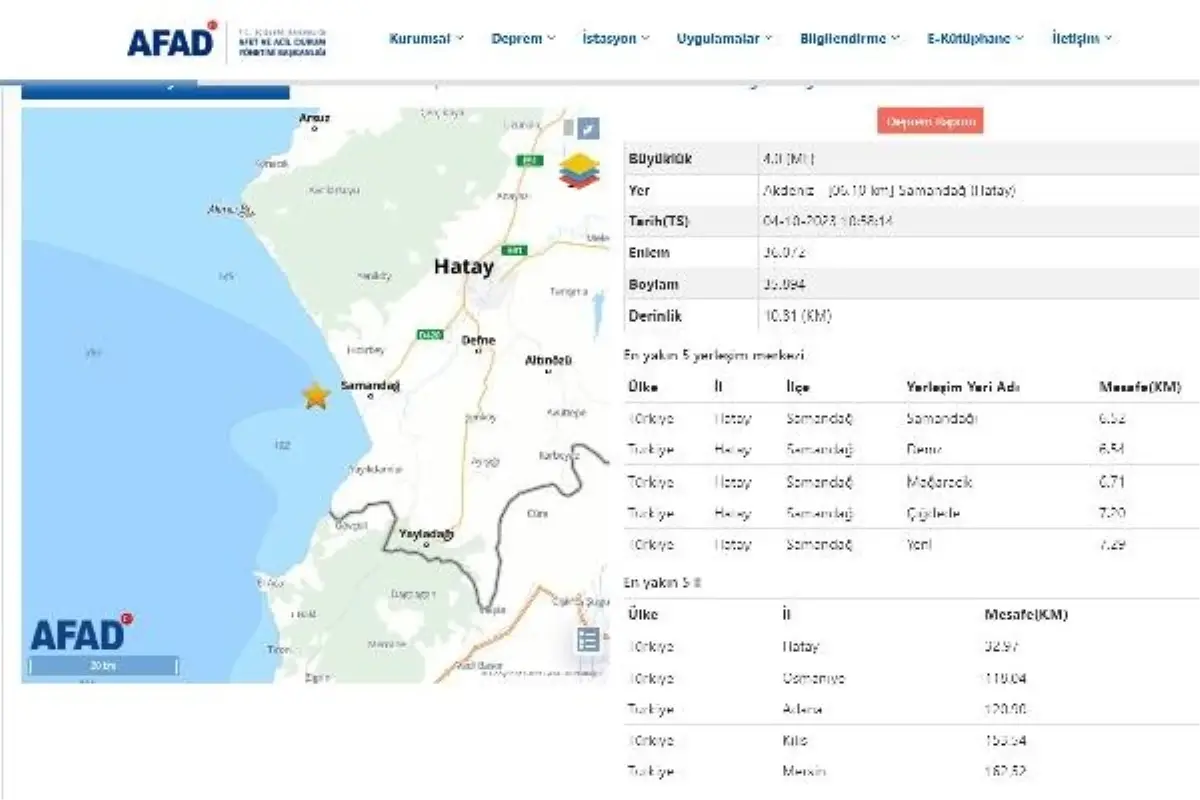Click the AFAD logo in header

tap(172, 40)
